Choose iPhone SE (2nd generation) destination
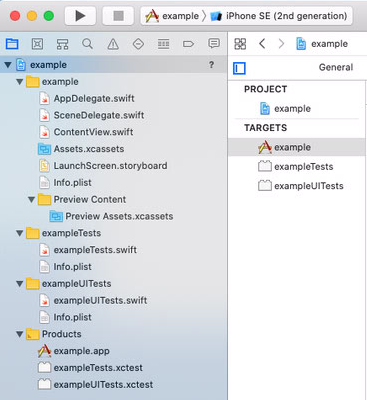 point(279,16)
